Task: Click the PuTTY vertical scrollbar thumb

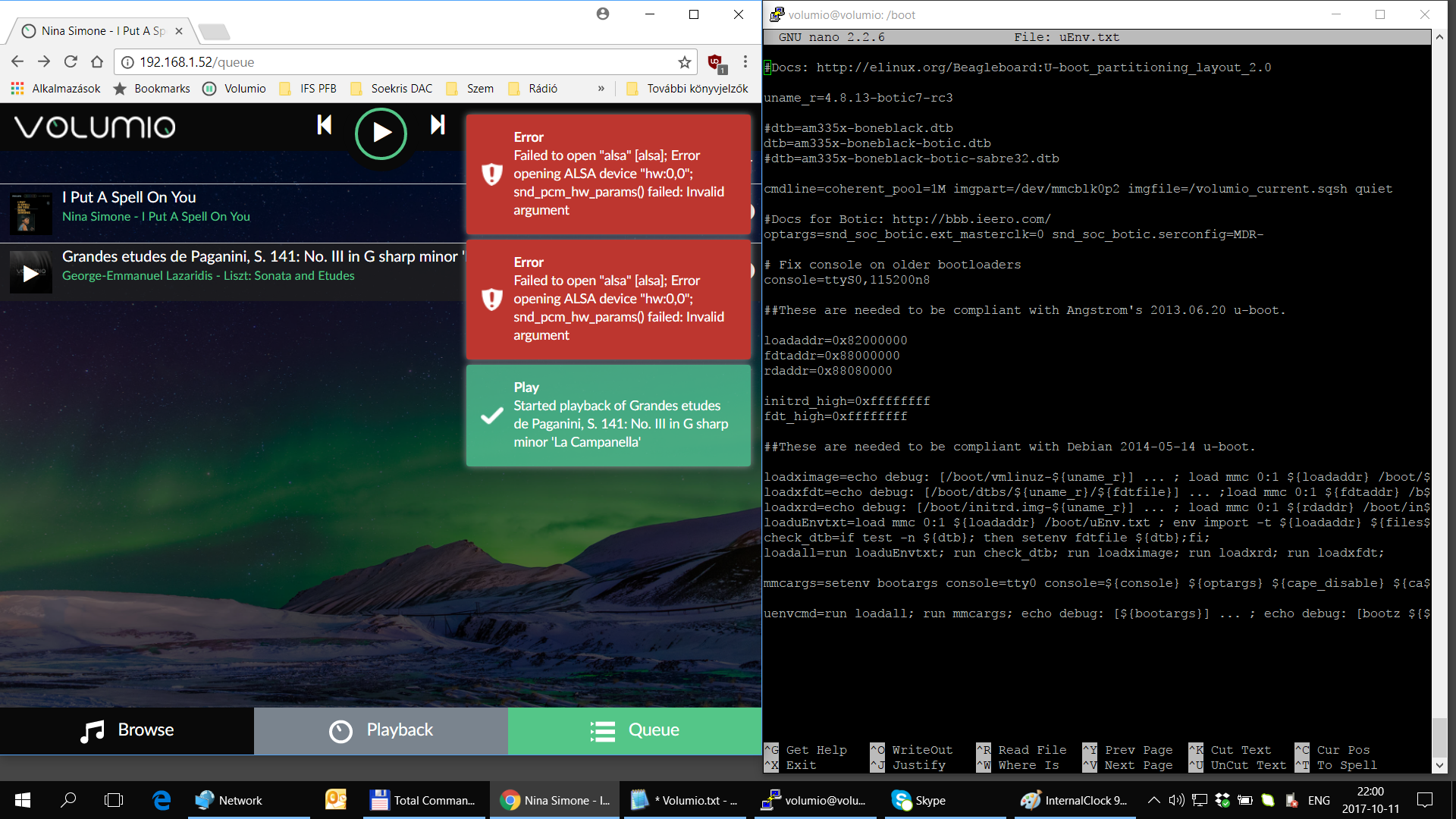Action: [x=1439, y=736]
